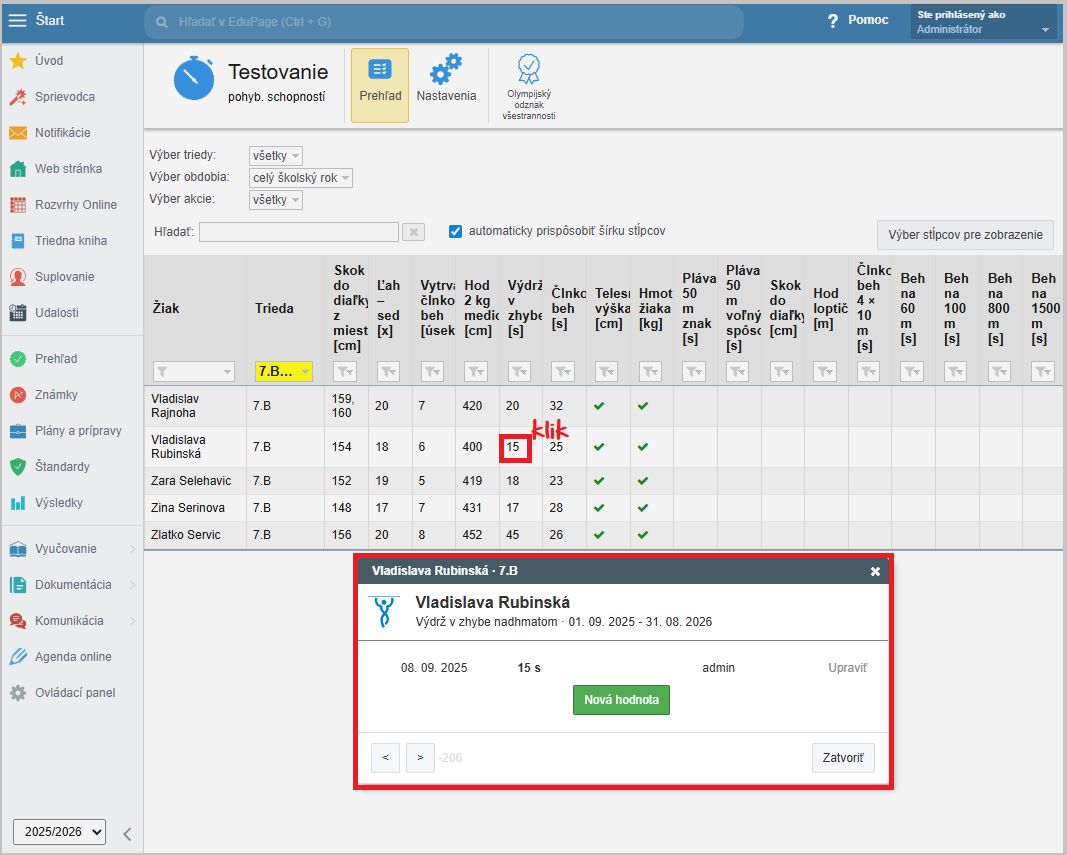Open the Start hamburger menu
Image resolution: width=1067 pixels, height=855 pixels.
(x=18, y=20)
